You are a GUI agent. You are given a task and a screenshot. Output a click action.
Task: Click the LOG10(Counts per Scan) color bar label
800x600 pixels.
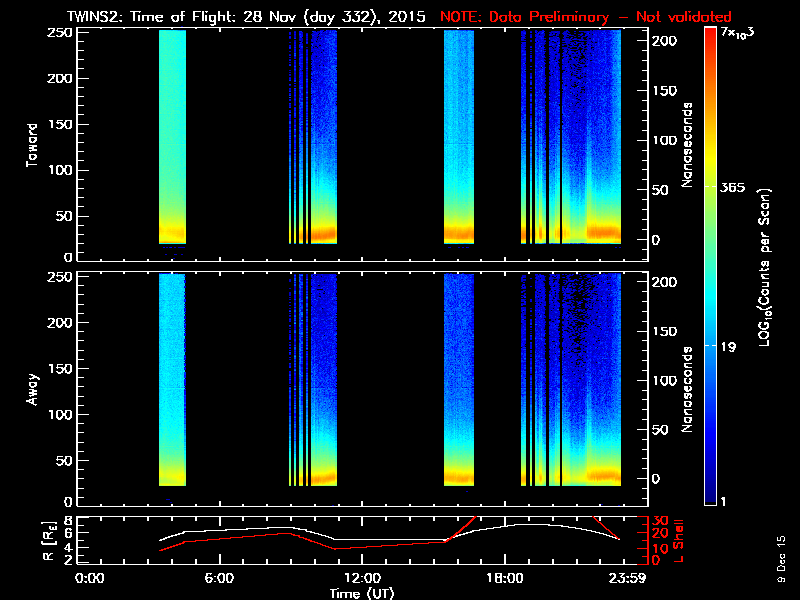click(x=764, y=267)
